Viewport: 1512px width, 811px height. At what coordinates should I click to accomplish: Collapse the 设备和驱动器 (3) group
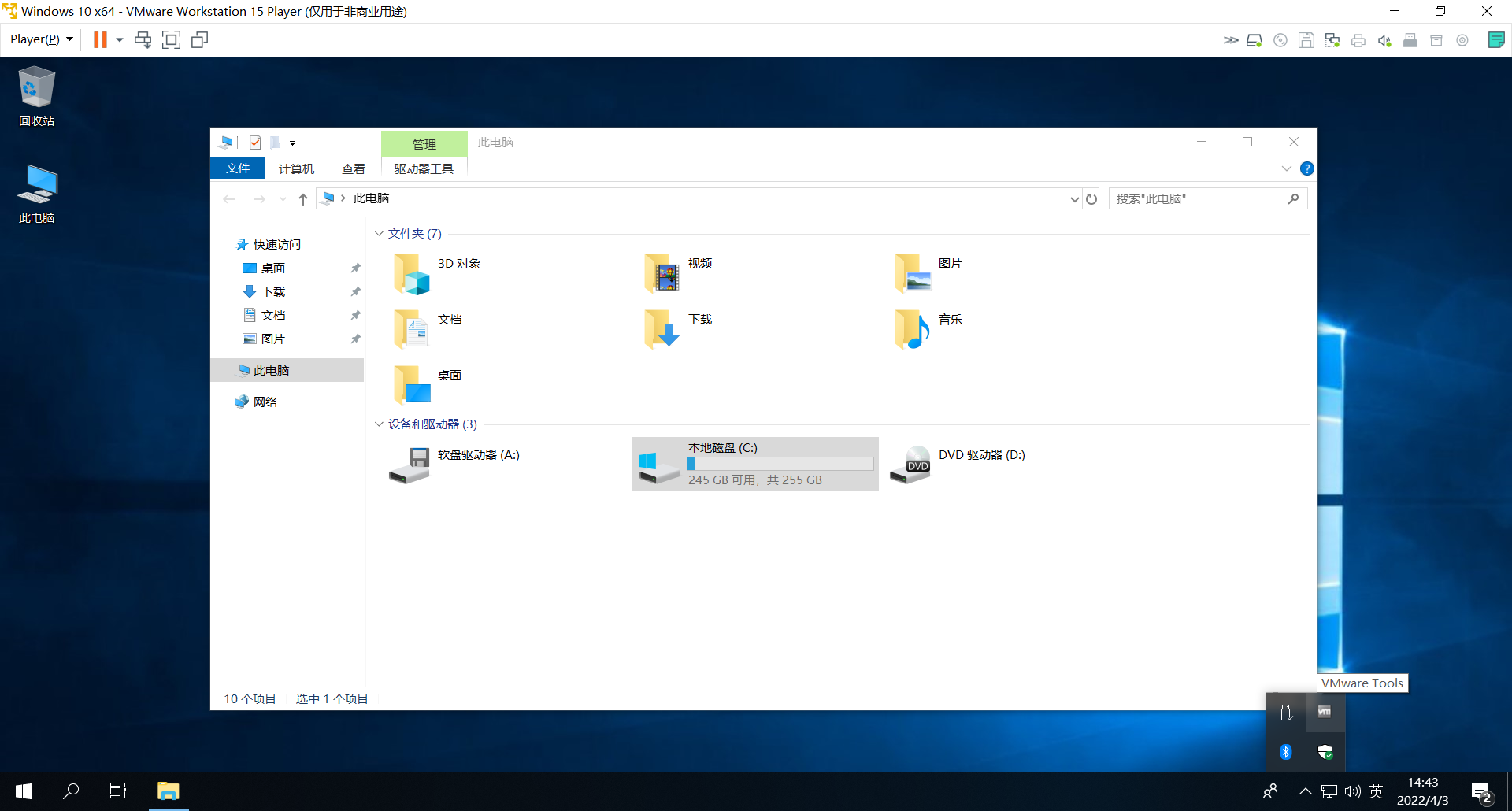379,424
